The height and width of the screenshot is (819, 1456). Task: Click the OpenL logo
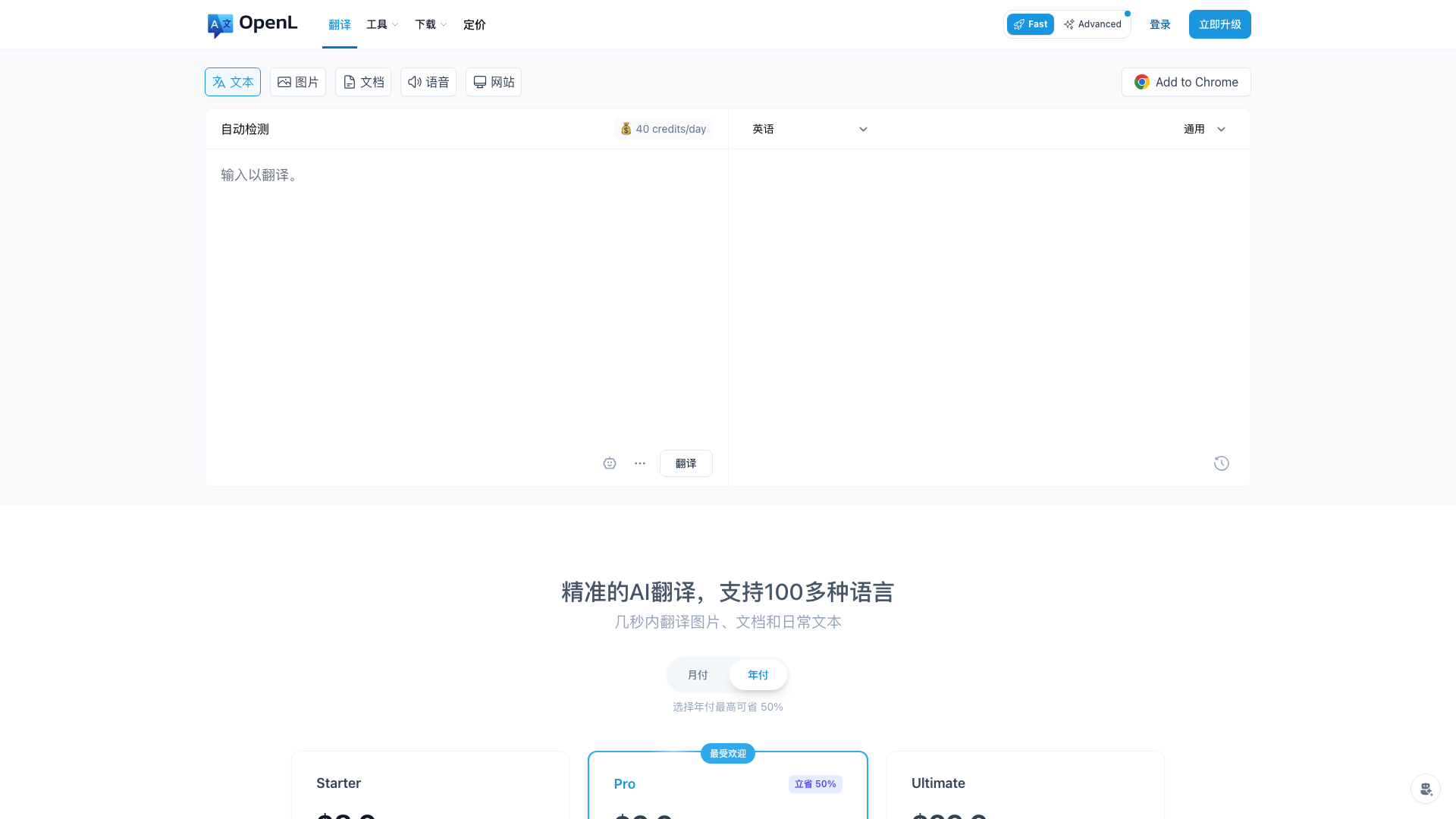tap(253, 24)
